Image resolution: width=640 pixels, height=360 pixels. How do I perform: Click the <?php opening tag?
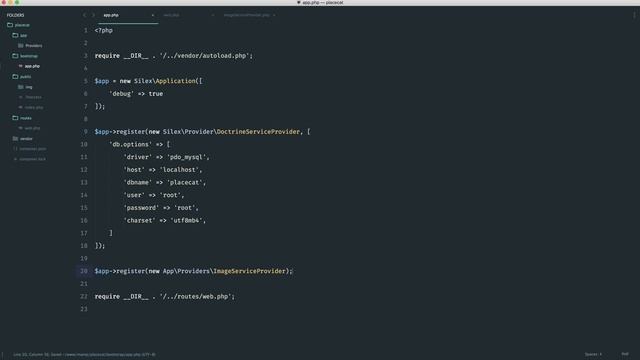click(104, 31)
